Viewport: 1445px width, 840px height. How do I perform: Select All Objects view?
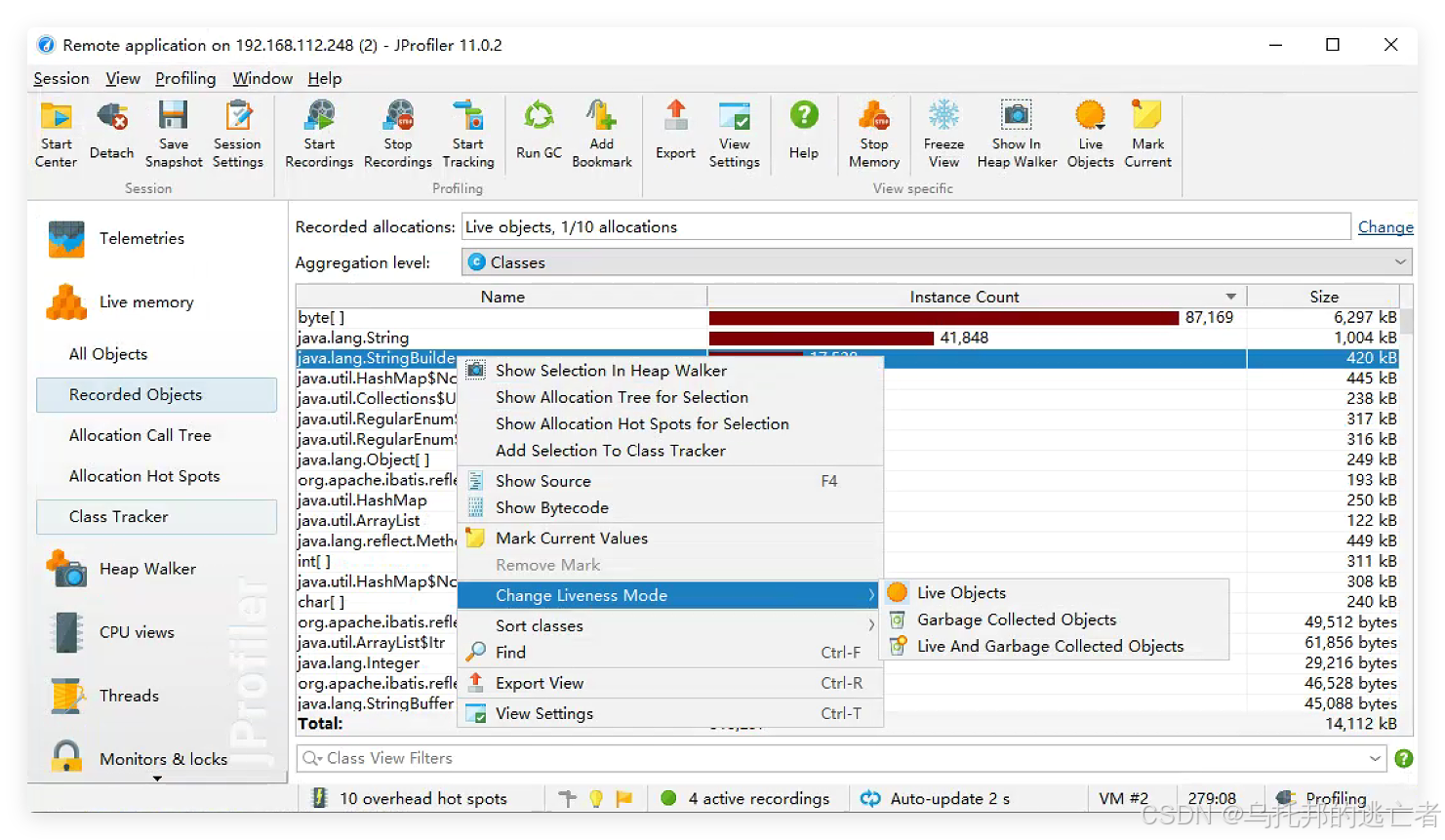point(108,354)
